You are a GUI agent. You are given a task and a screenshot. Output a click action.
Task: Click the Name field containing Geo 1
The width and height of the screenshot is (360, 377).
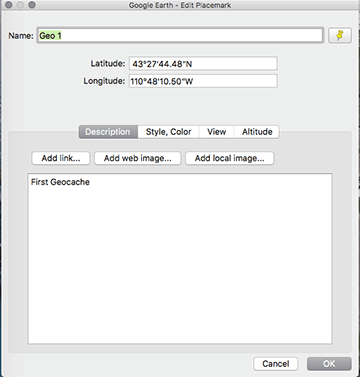click(180, 35)
